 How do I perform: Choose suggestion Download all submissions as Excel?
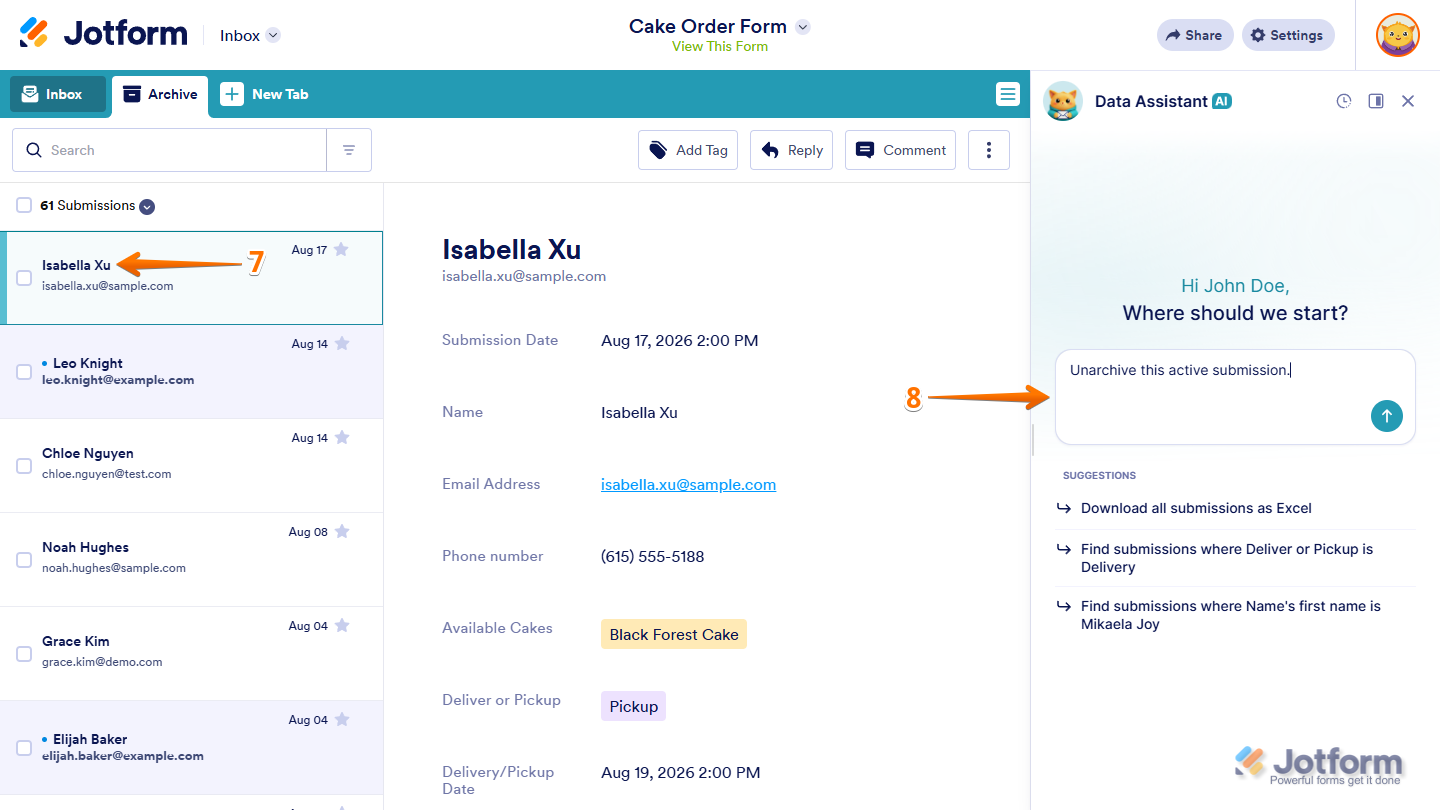coord(1235,508)
